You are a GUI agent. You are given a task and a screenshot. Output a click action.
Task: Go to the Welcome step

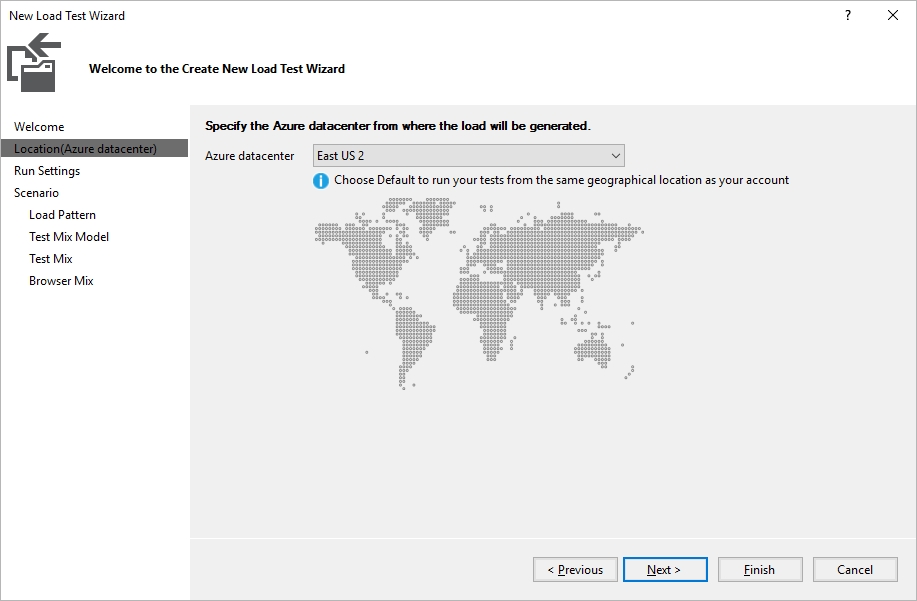39,127
